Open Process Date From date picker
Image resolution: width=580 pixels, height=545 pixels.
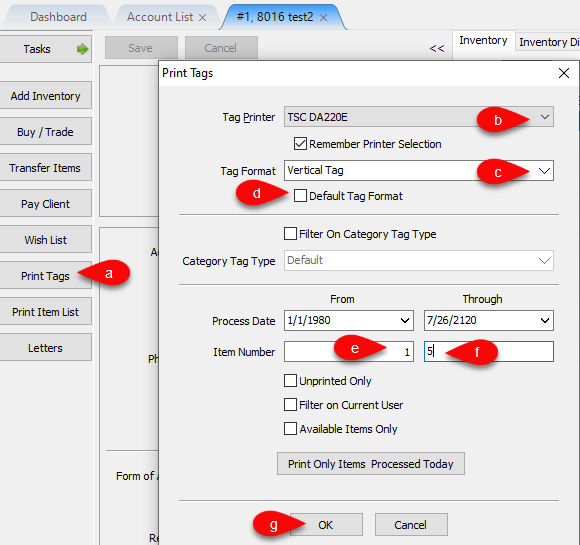pos(405,320)
